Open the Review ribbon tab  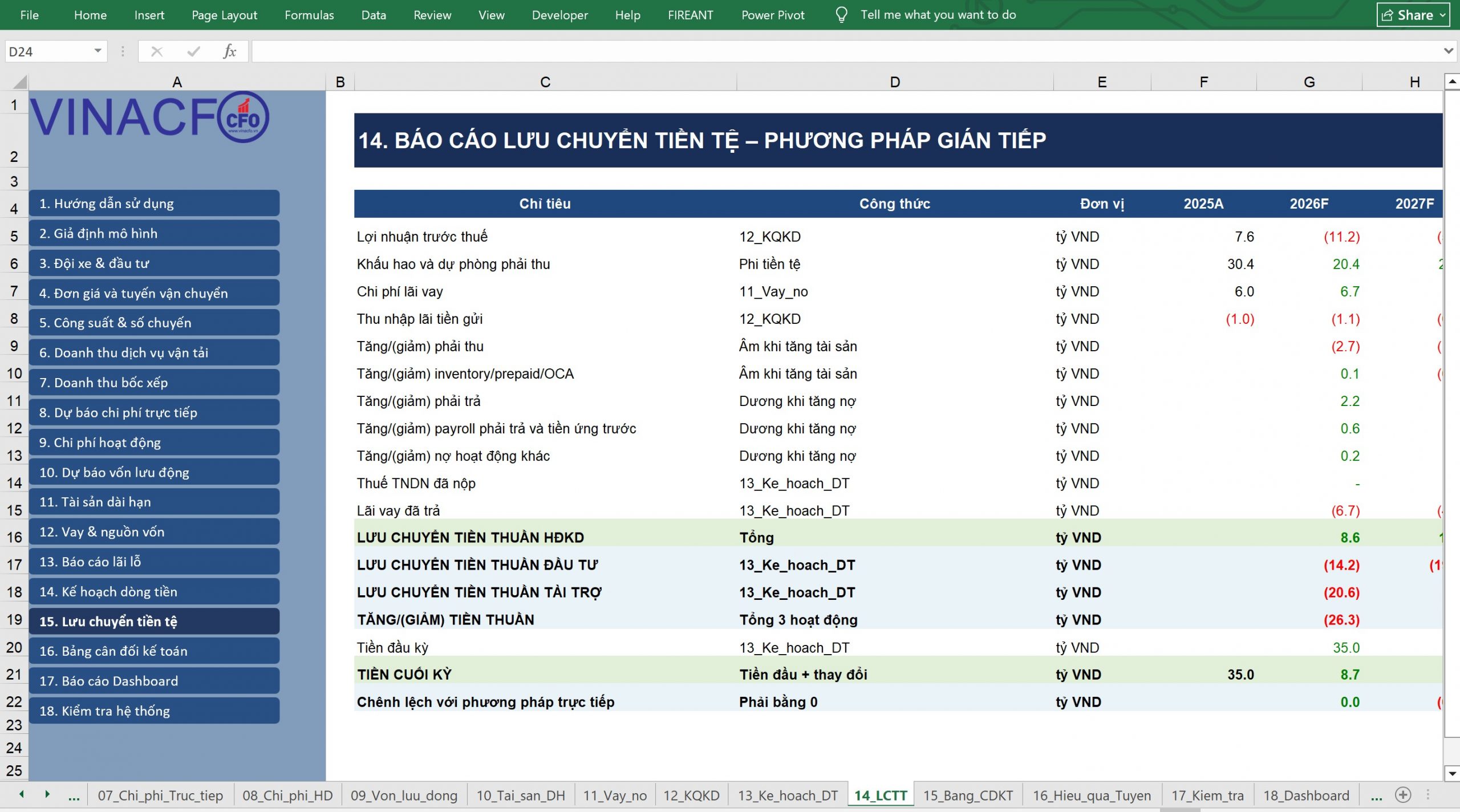(432, 15)
